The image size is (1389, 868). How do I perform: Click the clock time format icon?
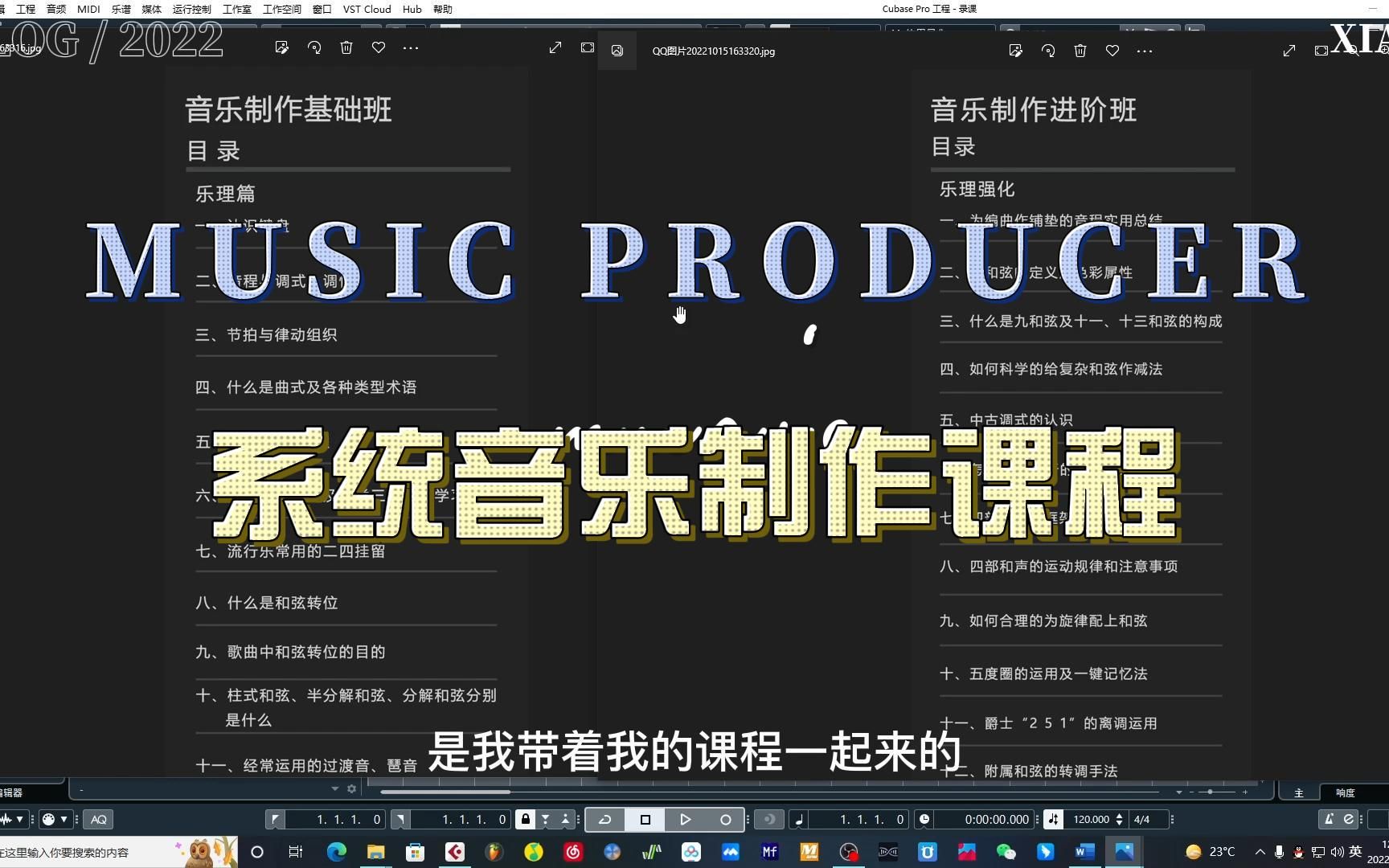924,819
